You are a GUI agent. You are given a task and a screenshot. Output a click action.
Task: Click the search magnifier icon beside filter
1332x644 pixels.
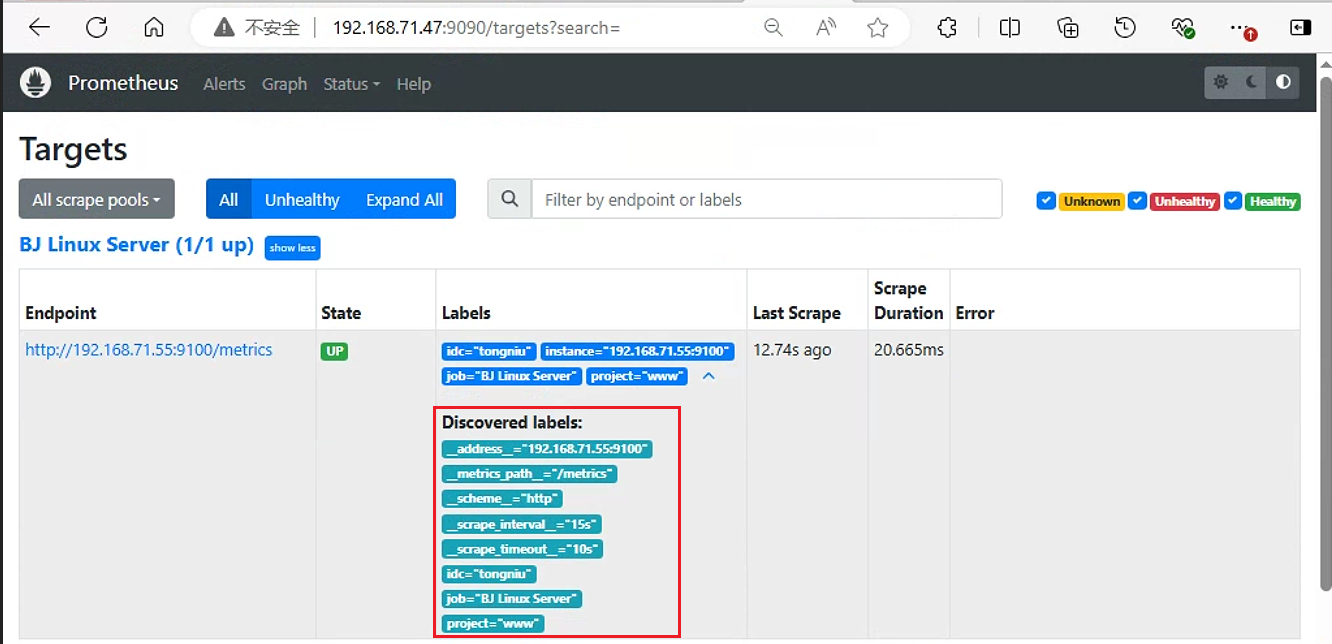[510, 199]
